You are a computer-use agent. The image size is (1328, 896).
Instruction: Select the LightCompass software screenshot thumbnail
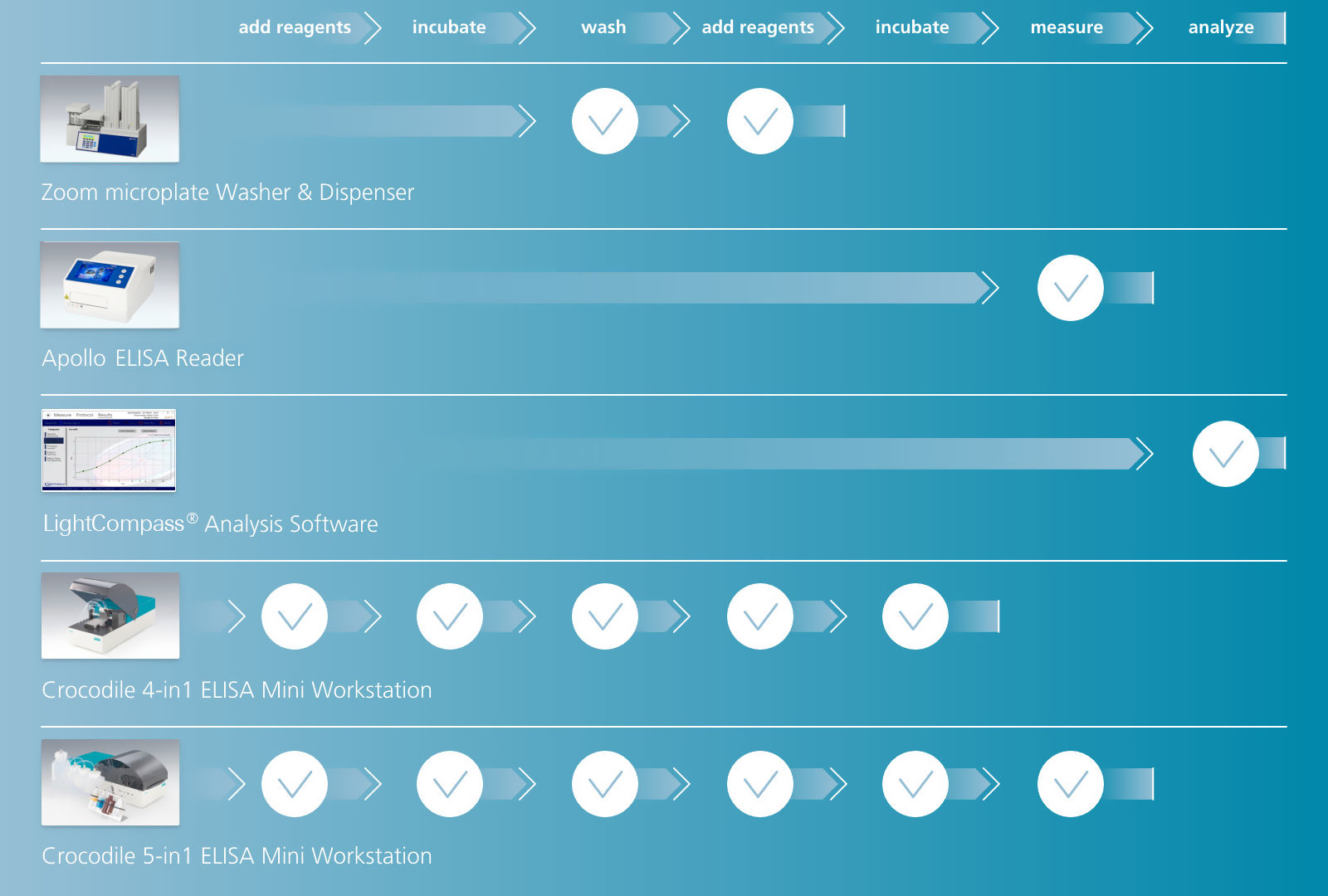pyautogui.click(x=109, y=450)
